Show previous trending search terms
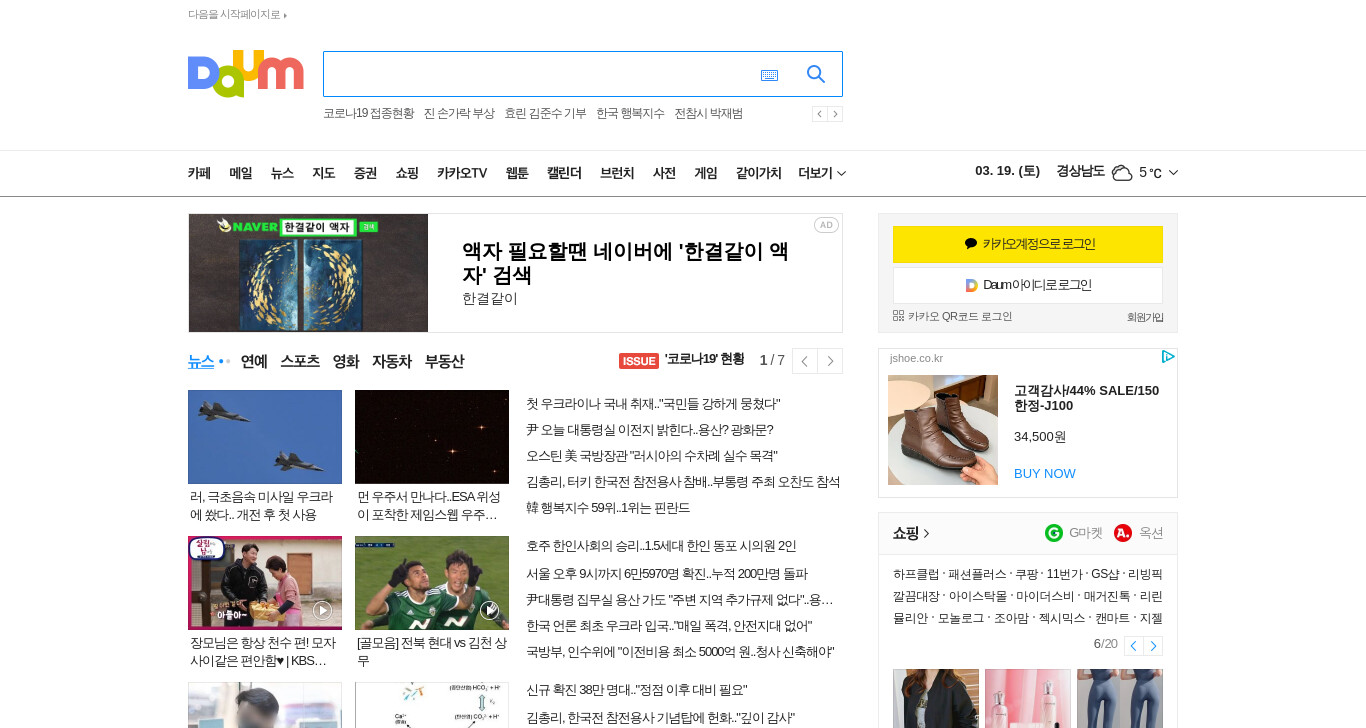 [819, 114]
